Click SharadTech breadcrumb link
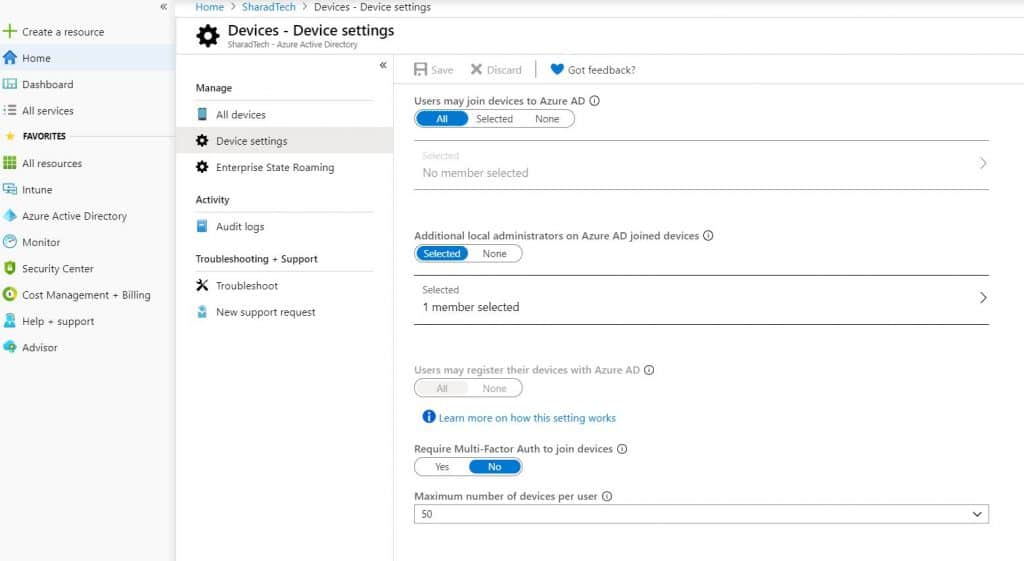This screenshot has height=561, width=1024. (268, 7)
